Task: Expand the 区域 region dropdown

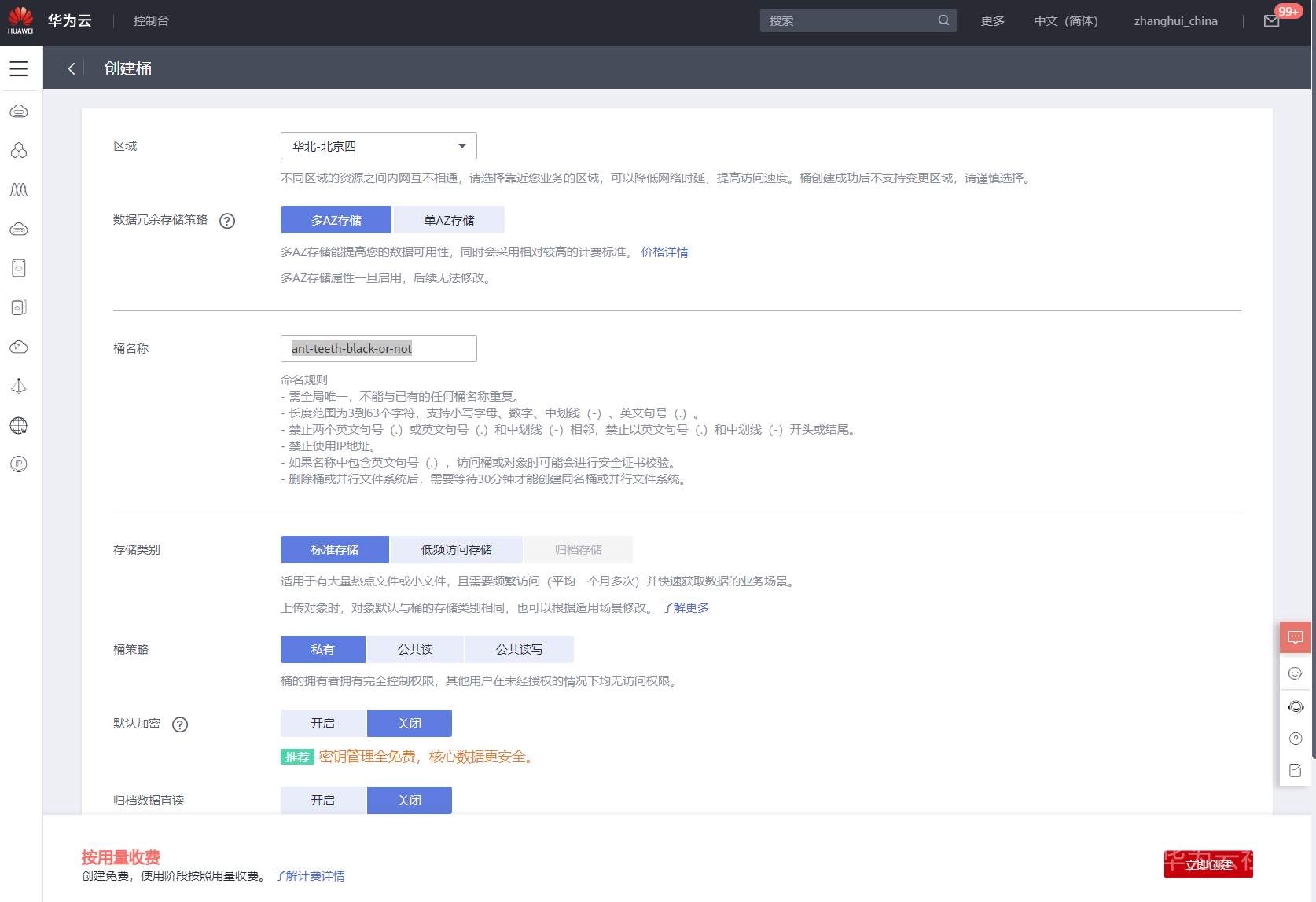Action: tap(379, 146)
